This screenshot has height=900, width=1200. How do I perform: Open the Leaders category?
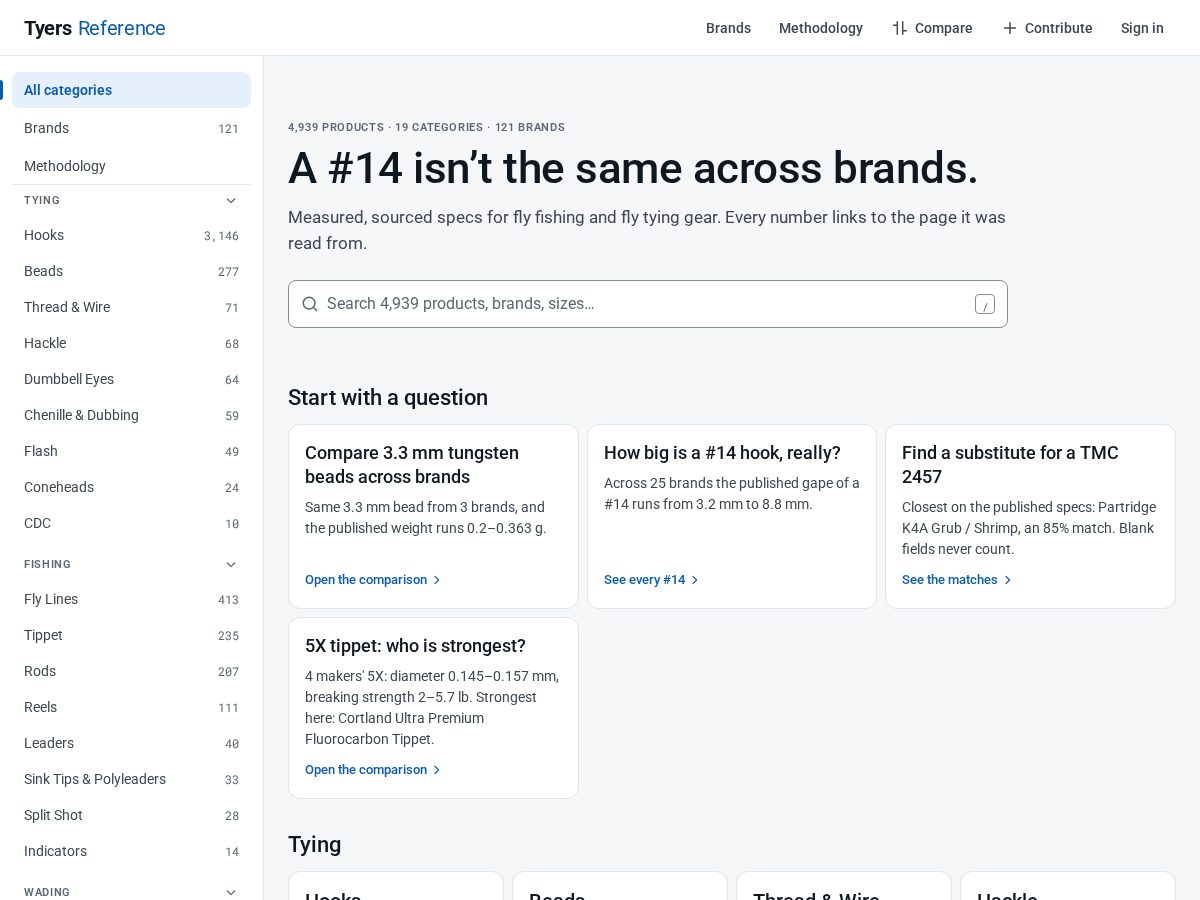click(x=131, y=743)
